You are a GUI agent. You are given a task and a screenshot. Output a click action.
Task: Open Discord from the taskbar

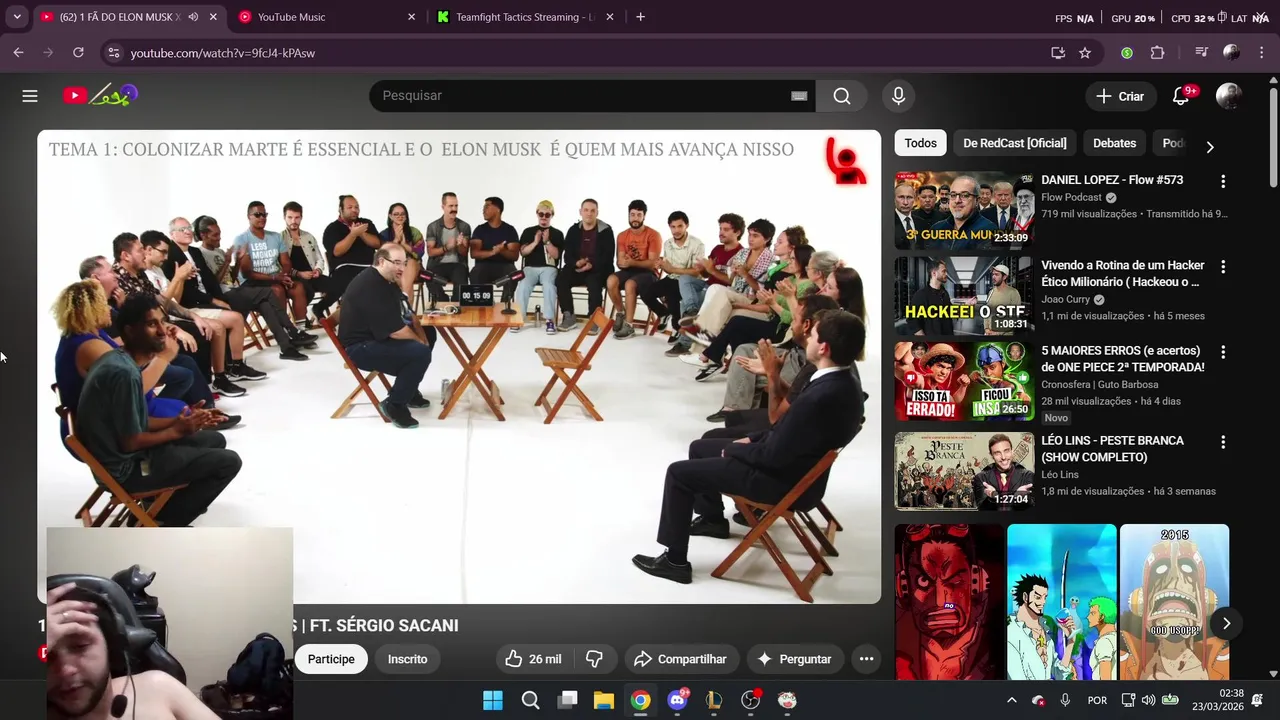(678, 700)
